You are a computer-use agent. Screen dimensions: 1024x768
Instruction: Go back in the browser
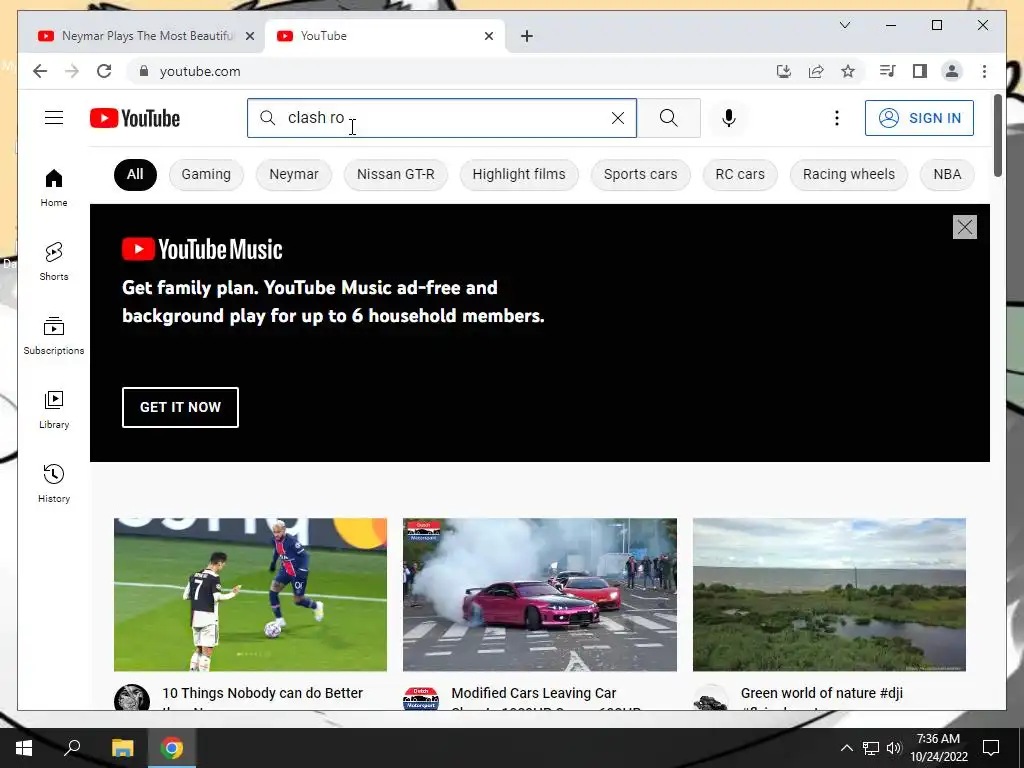40,71
